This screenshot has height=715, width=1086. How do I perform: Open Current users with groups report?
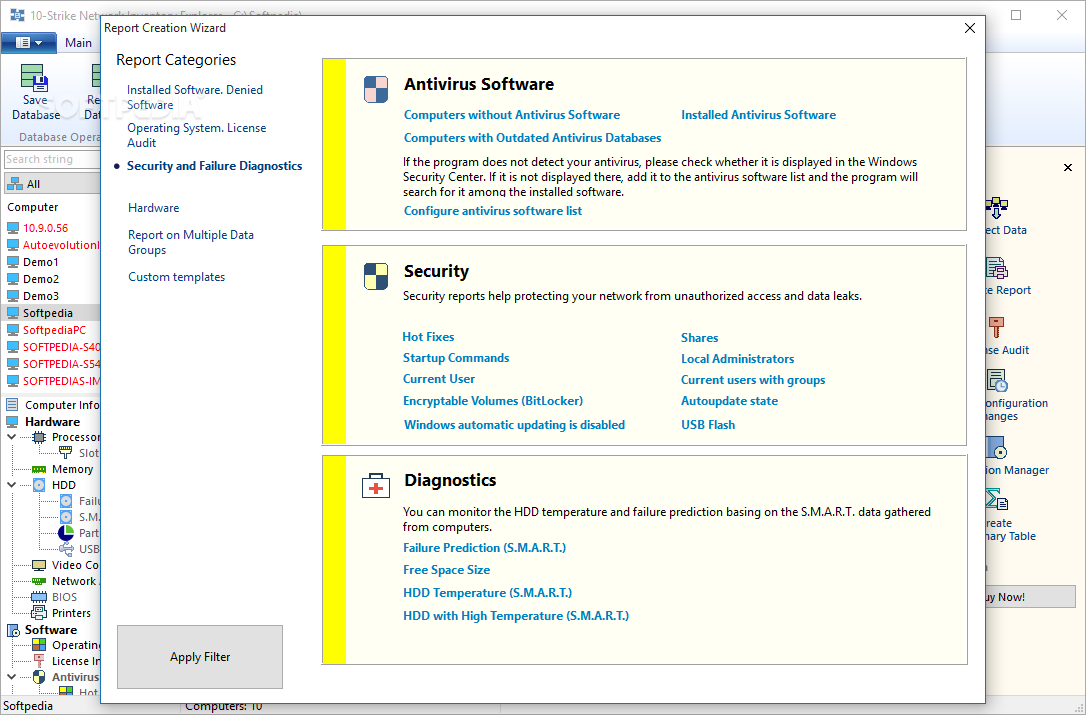(x=753, y=380)
